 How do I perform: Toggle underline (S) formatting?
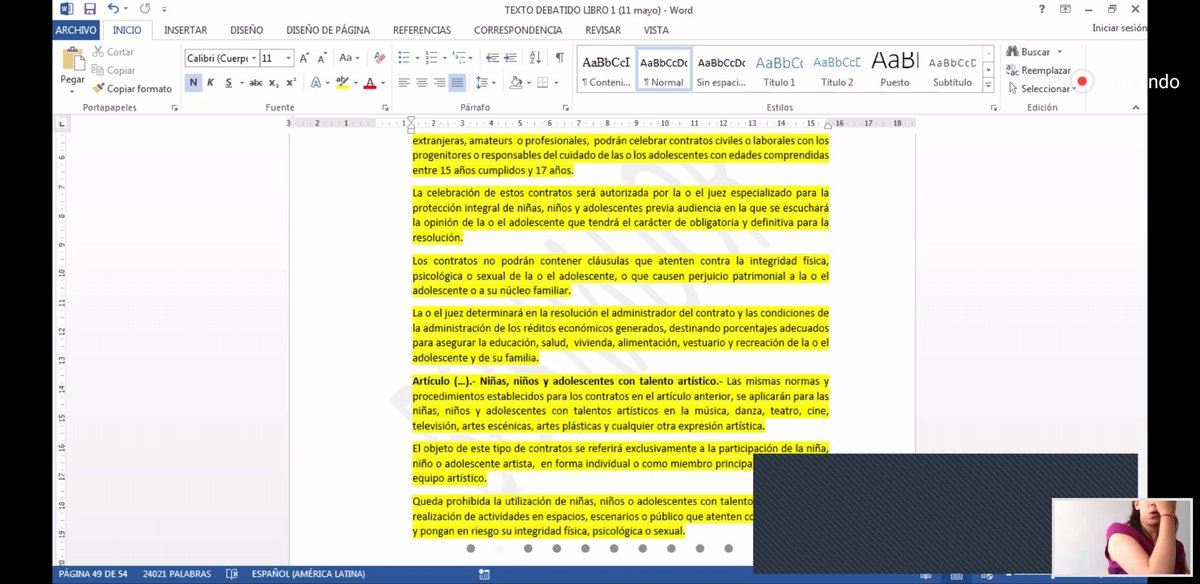tap(229, 82)
